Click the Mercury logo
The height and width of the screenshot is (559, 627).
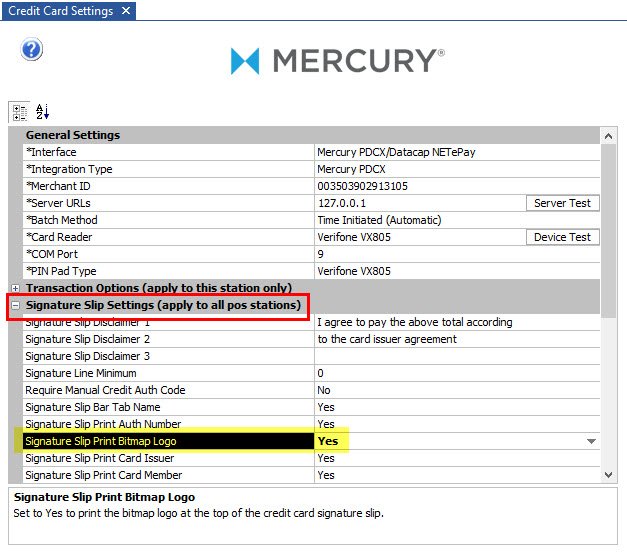(337, 62)
